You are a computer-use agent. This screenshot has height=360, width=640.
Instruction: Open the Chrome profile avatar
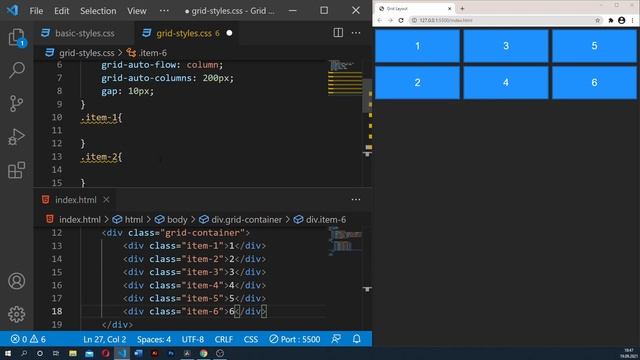(x=622, y=20)
